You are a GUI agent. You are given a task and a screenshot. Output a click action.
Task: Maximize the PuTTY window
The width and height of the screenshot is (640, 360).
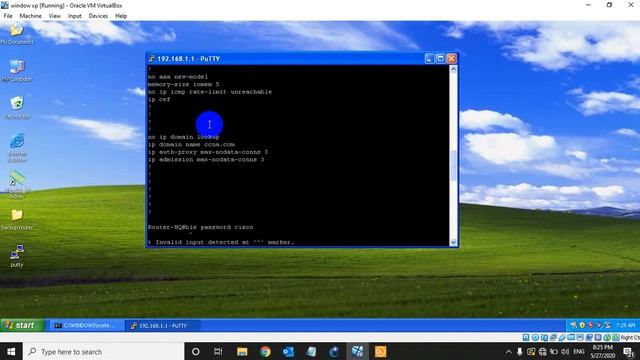click(440, 59)
